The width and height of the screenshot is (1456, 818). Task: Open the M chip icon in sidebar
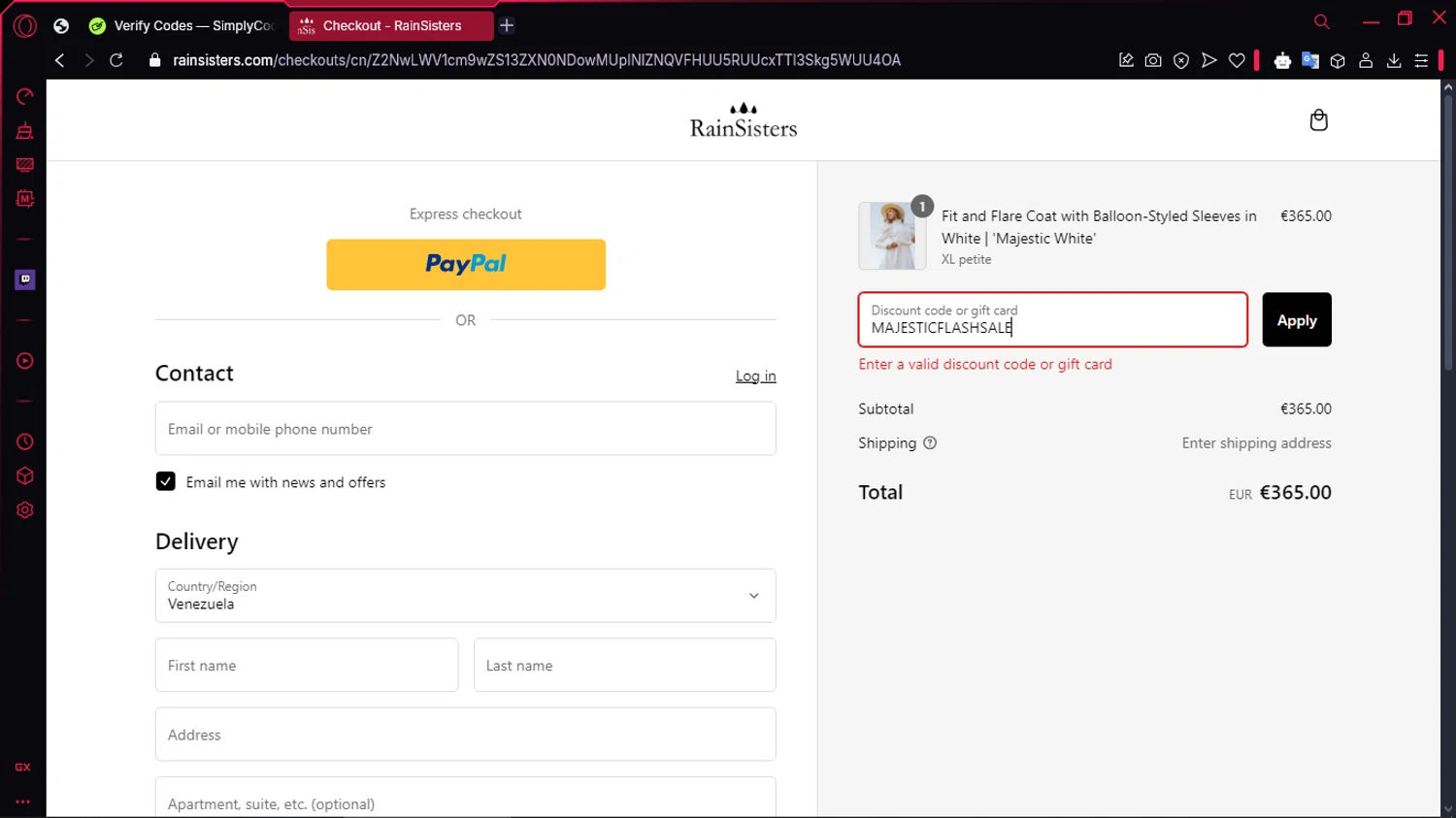click(25, 199)
